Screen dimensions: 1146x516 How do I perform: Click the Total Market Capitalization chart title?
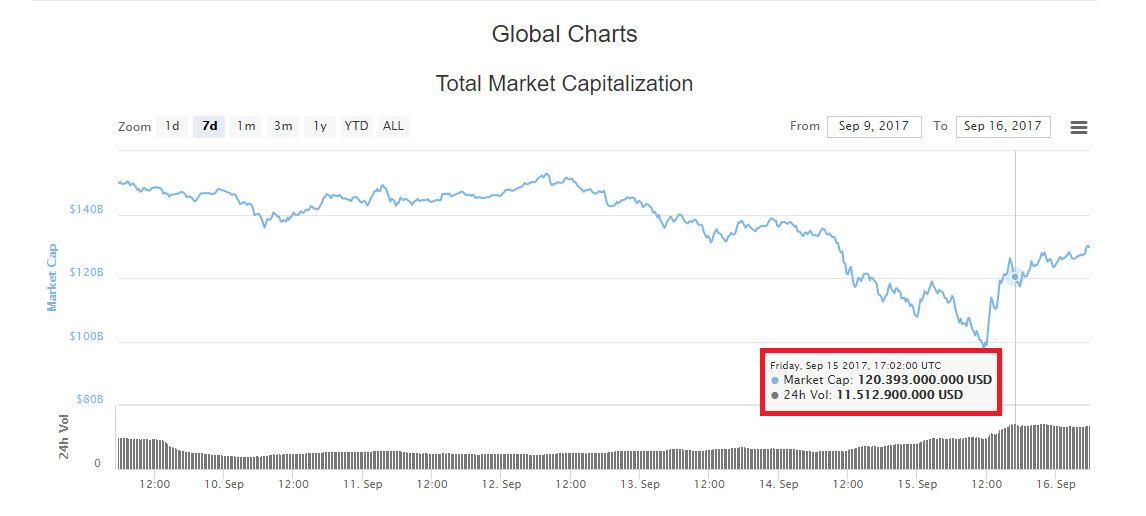pyautogui.click(x=564, y=84)
